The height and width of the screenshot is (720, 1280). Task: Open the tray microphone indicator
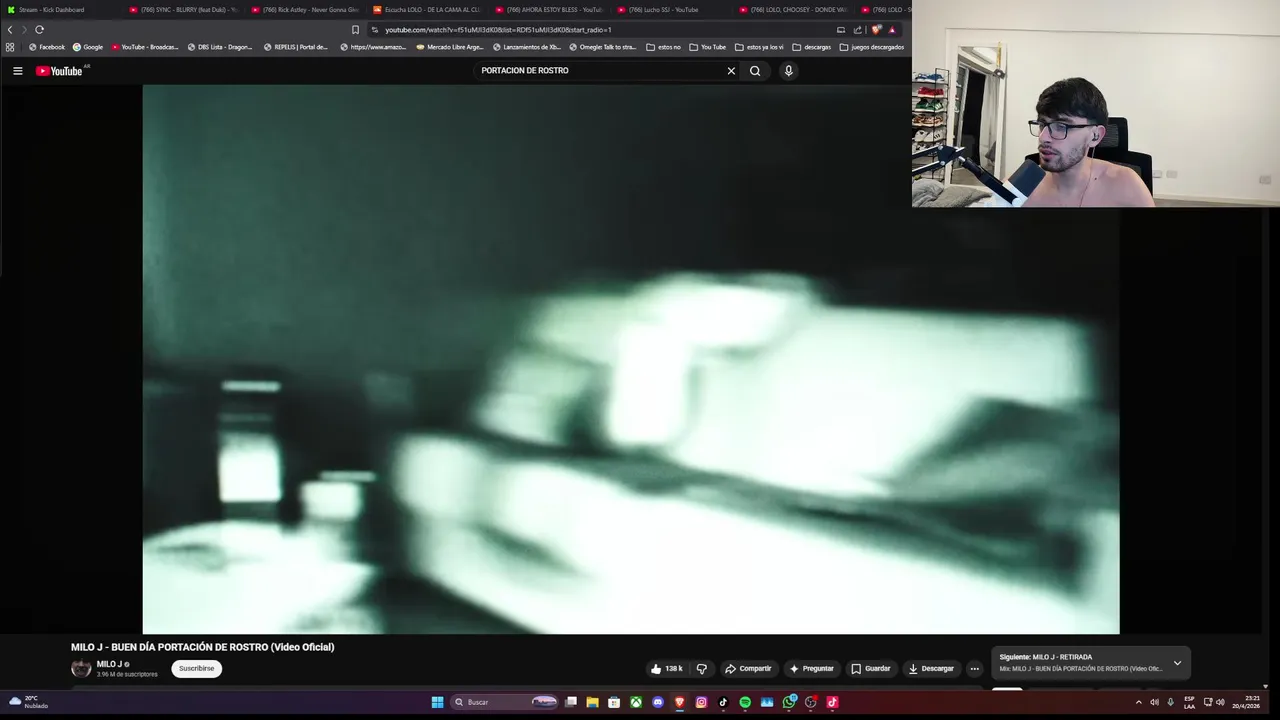[1170, 702]
